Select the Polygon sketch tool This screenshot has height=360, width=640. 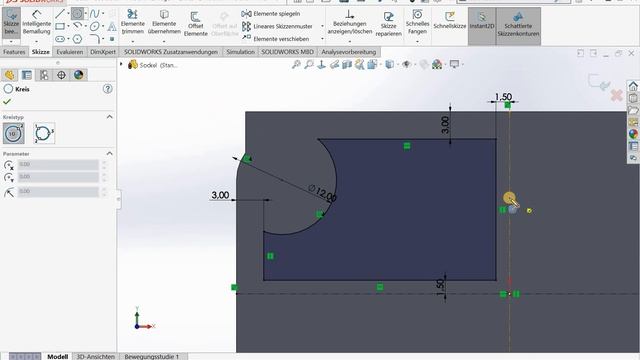pos(77,39)
